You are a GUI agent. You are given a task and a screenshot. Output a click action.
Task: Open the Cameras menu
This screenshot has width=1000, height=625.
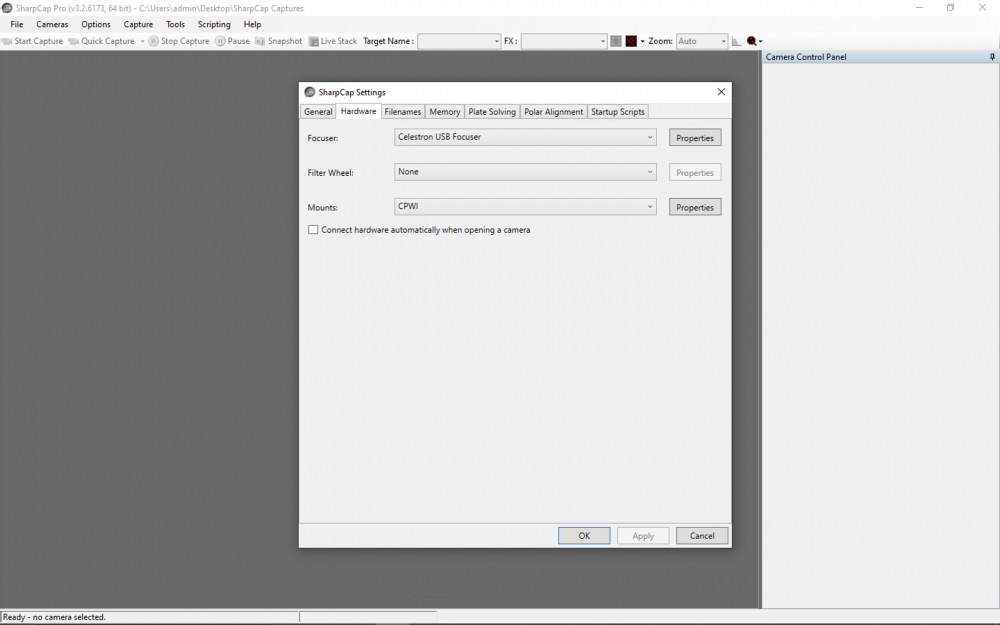click(x=51, y=24)
